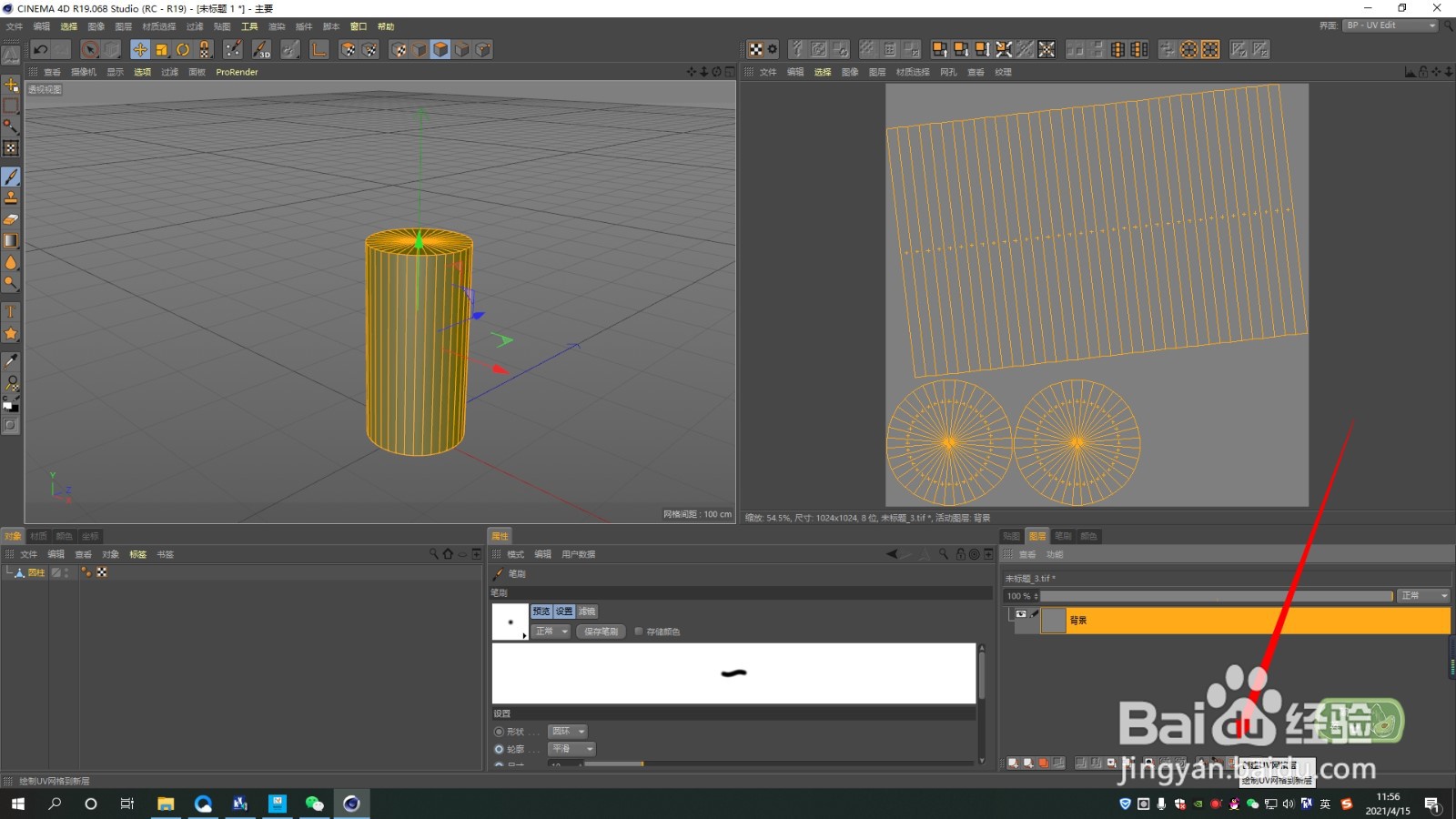
Task: Click the opacity 100 % stepper arrows
Action: 1036,596
